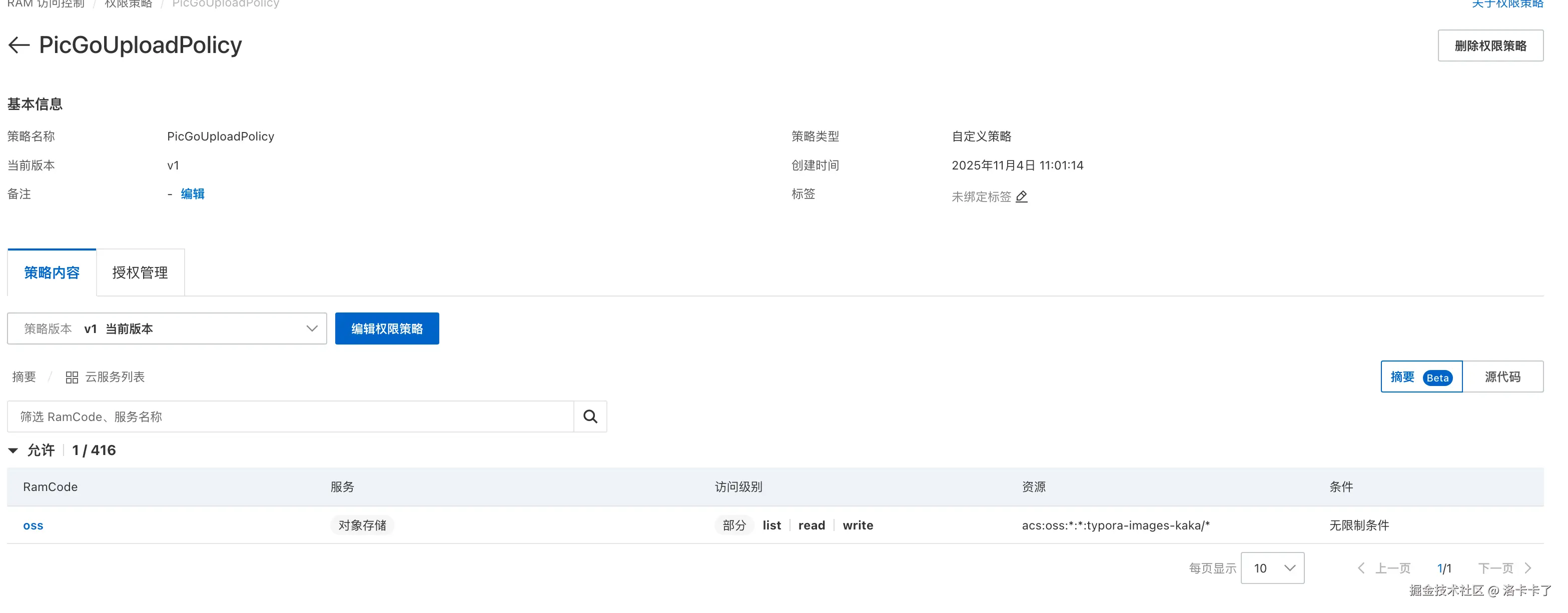Viewport: 1568px width, 613px height.
Task: Open the oss RamCode link
Action: [x=33, y=525]
